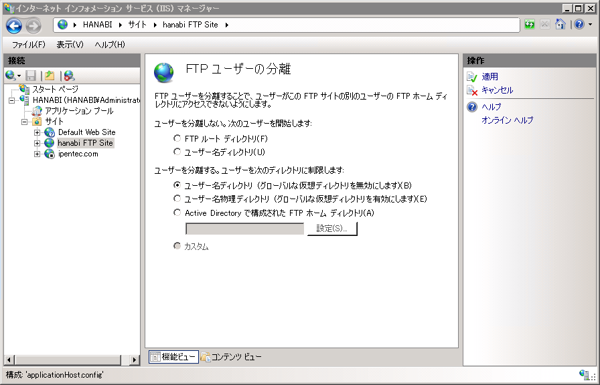
Task: Click the 適用 apply icon
Action: 472,77
